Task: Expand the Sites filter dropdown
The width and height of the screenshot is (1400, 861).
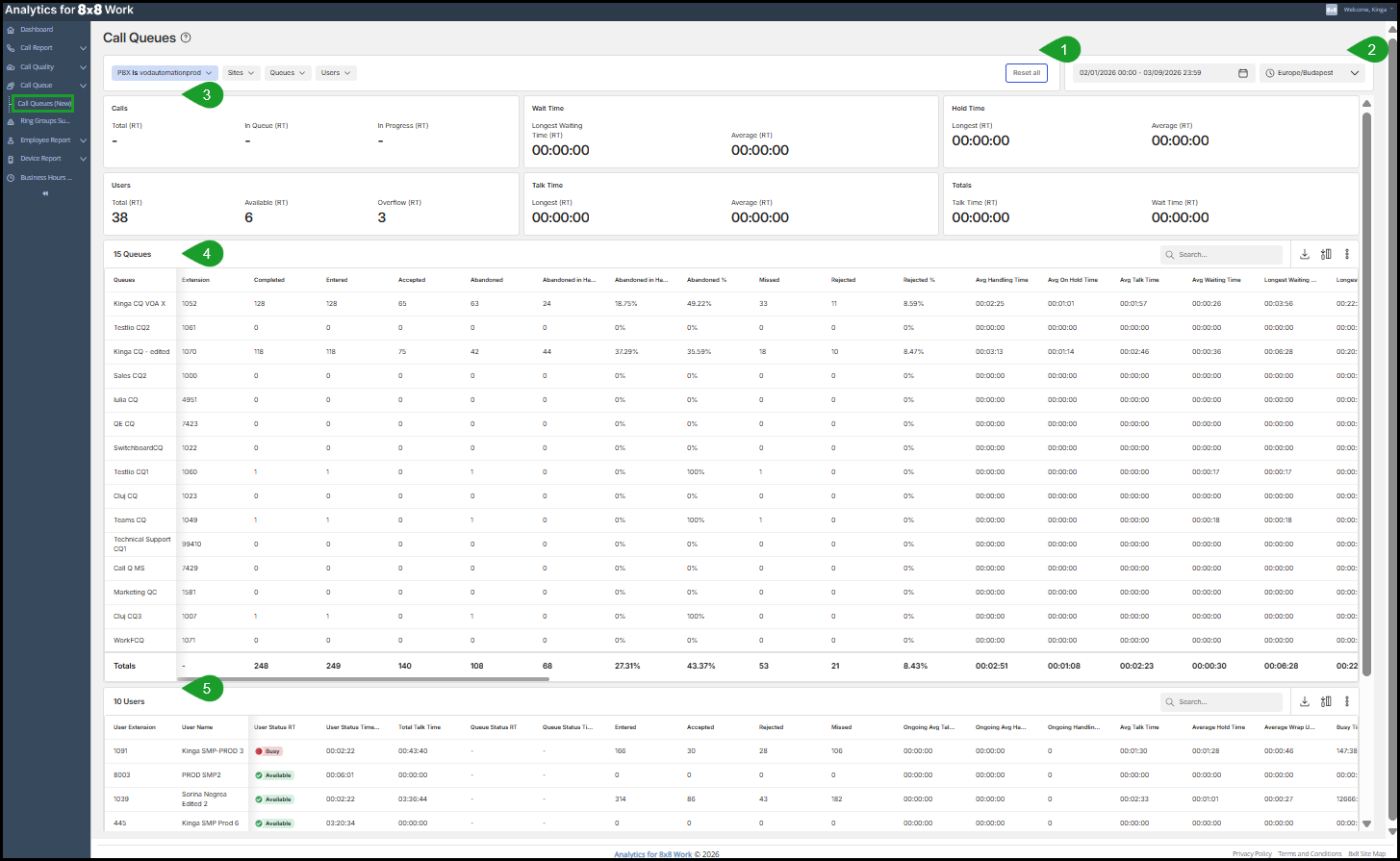Action: [x=242, y=73]
